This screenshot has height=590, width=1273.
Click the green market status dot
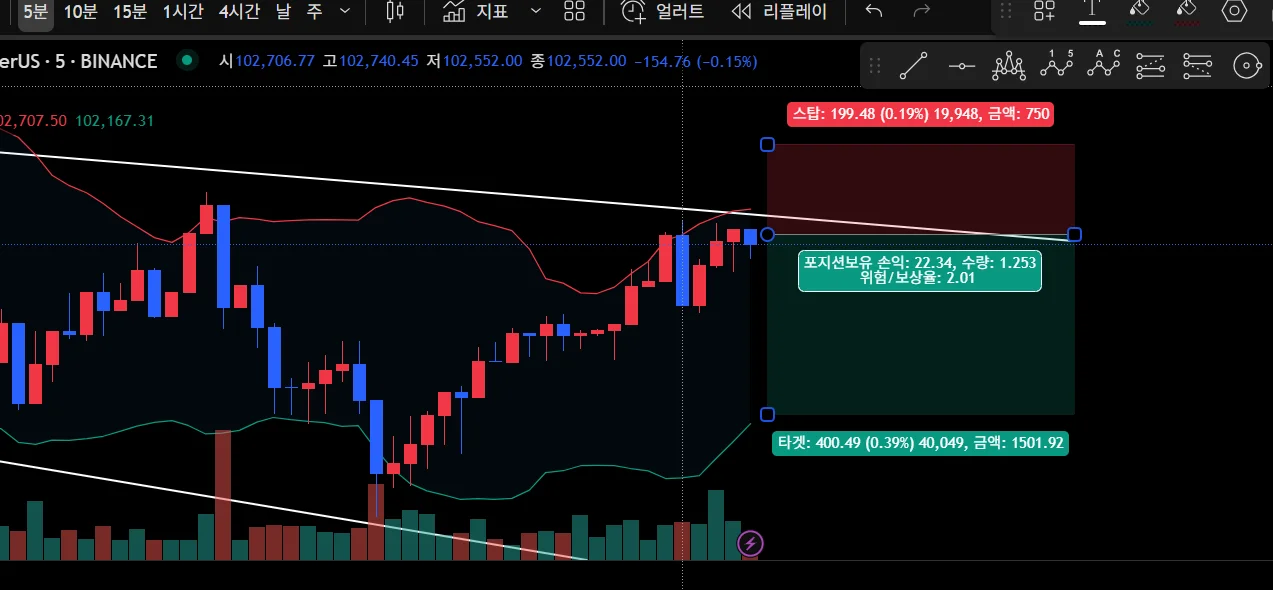click(186, 60)
